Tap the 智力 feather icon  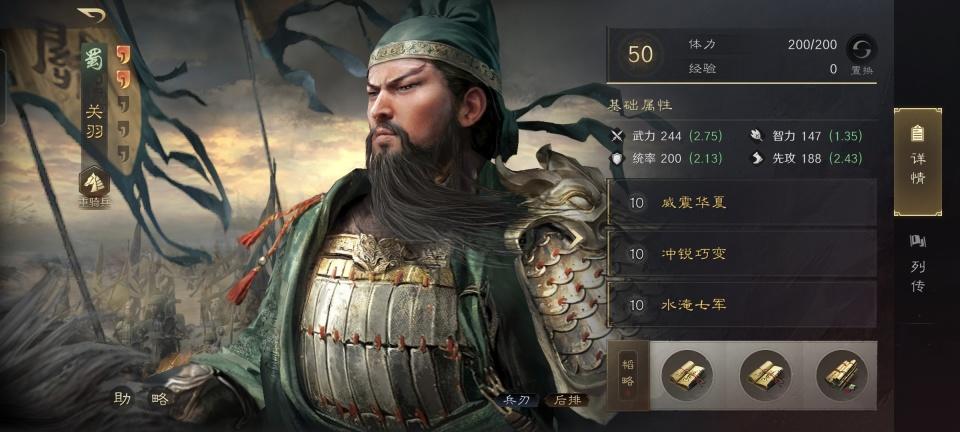pos(757,136)
